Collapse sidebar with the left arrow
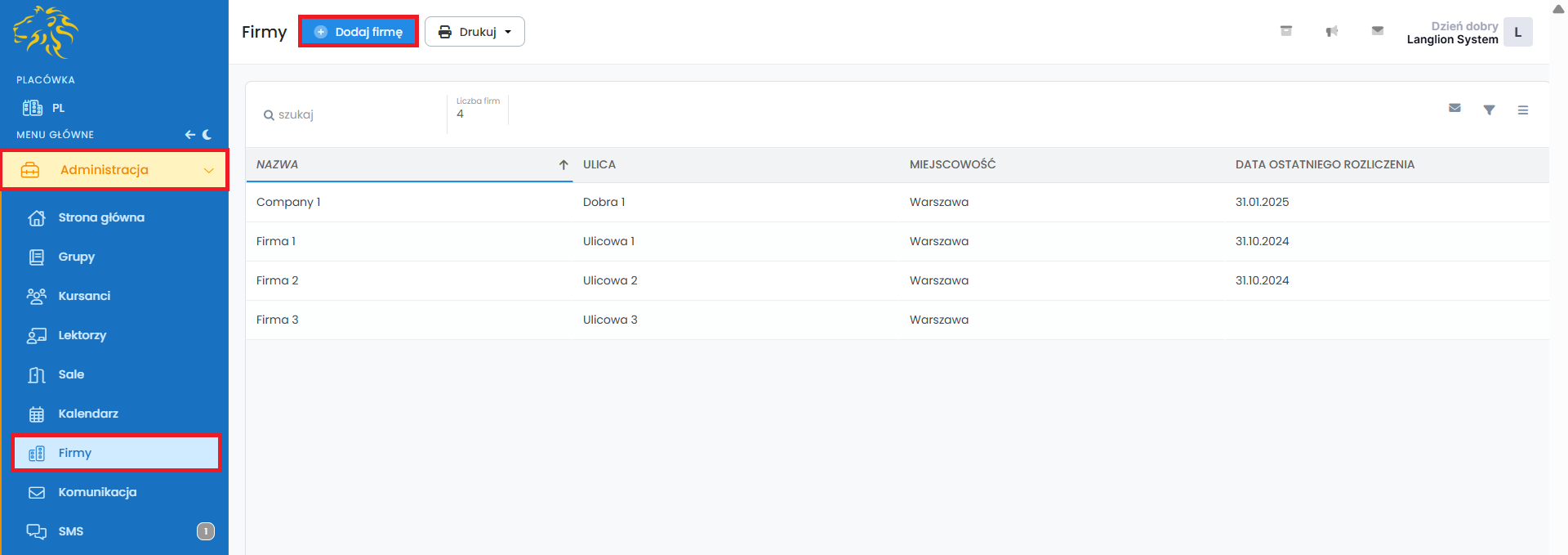This screenshot has width=1568, height=555. 189,135
